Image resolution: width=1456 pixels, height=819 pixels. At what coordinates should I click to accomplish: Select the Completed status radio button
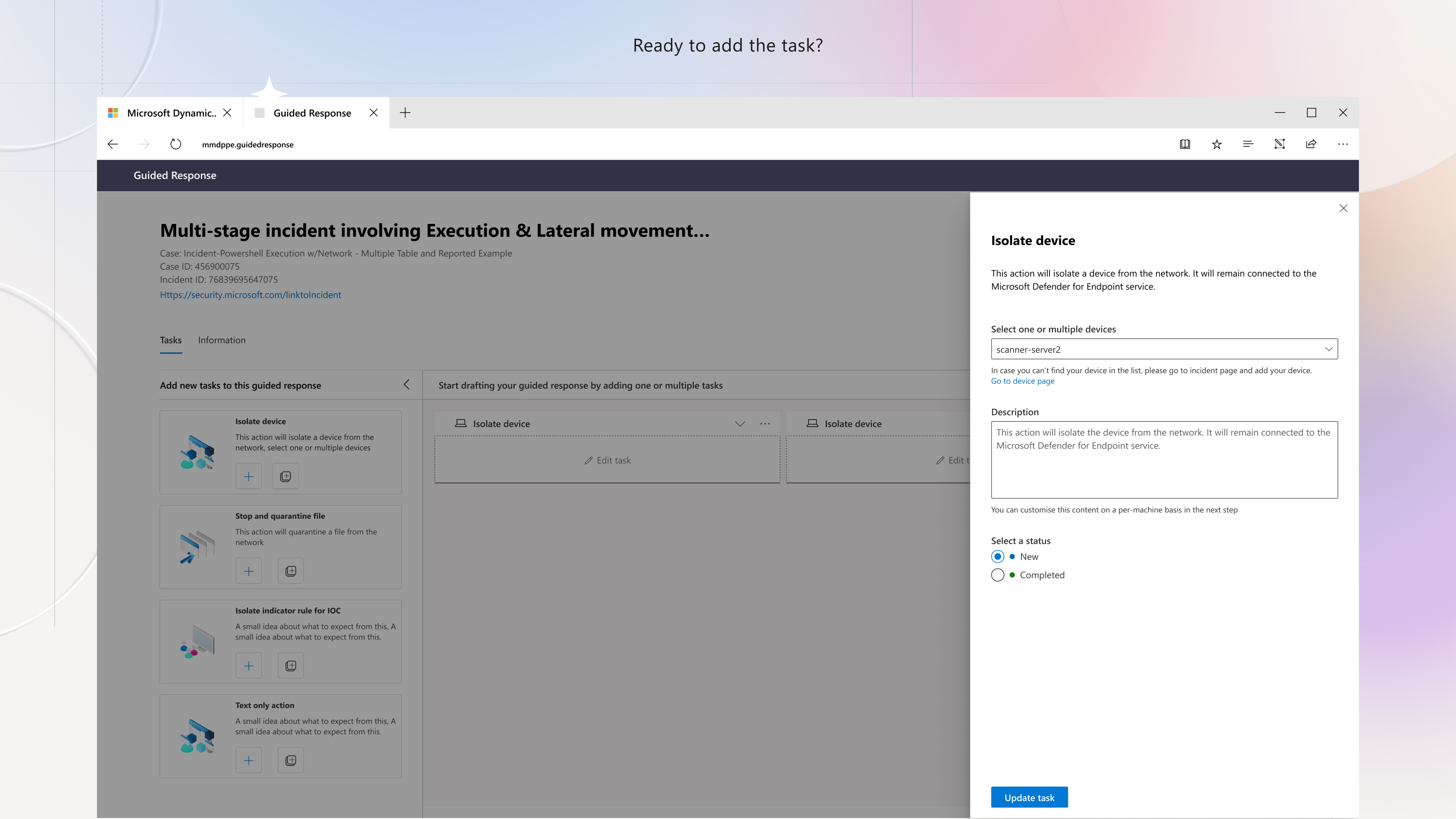pyautogui.click(x=998, y=575)
